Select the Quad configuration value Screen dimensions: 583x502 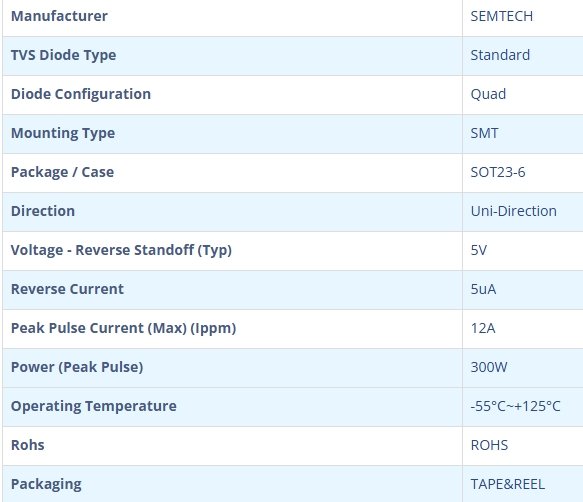tap(488, 94)
